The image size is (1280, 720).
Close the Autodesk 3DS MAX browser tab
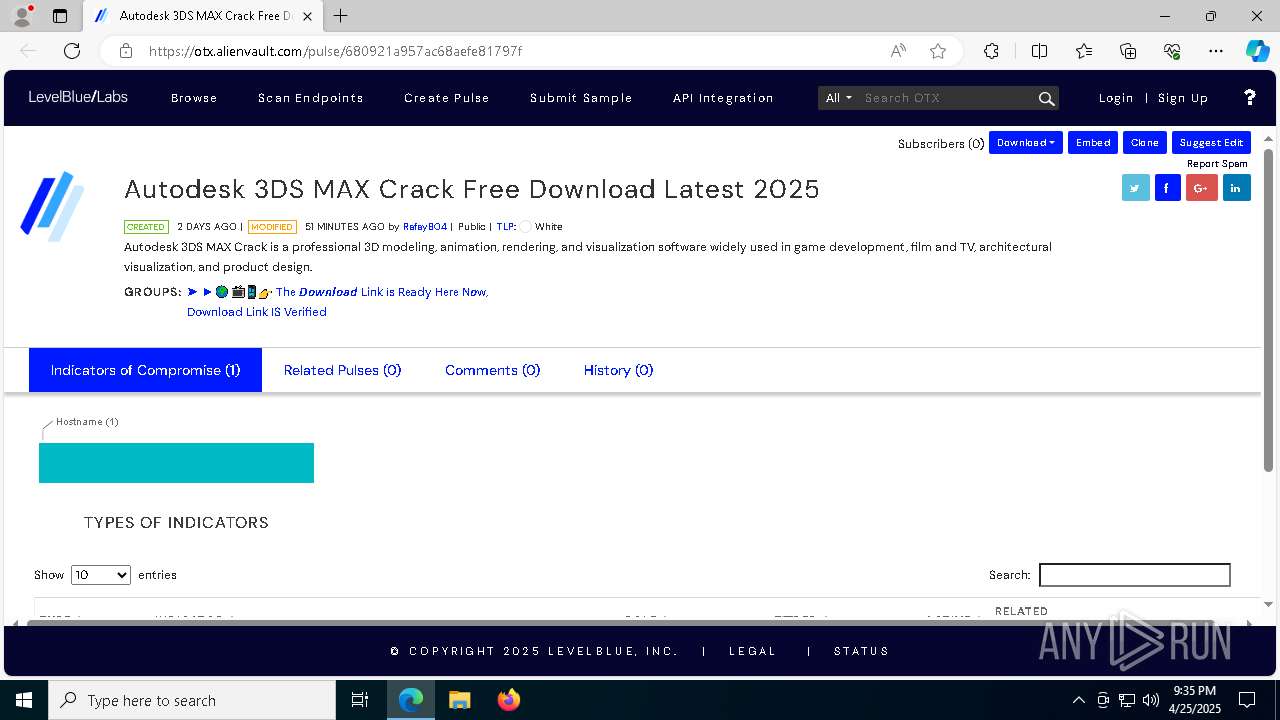coord(307,16)
